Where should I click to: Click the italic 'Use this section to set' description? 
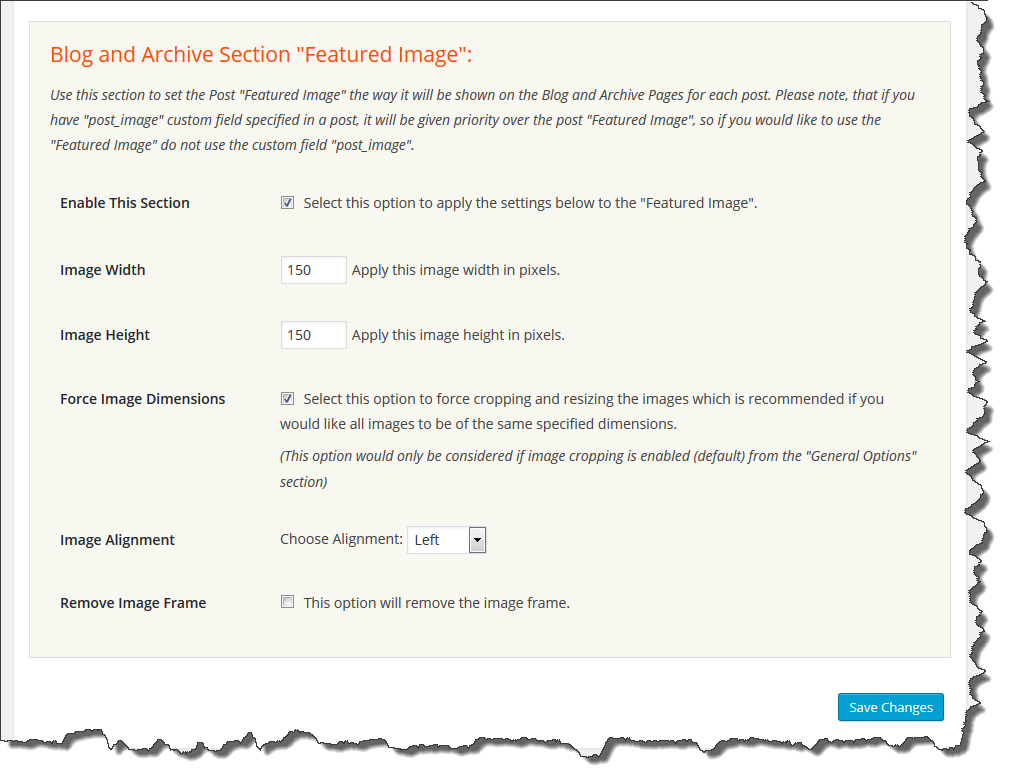(x=482, y=120)
